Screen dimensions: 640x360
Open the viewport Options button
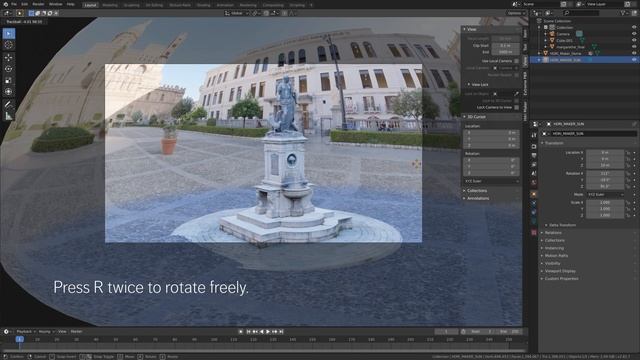516,13
